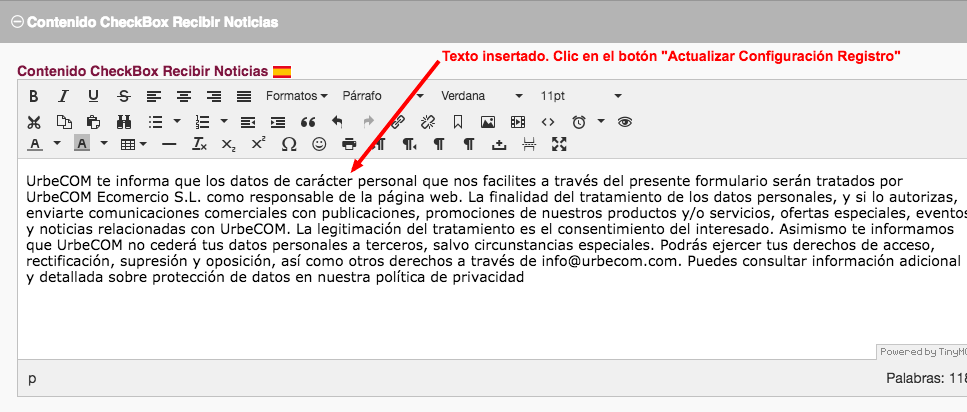Toggle italic formatting
967x412 pixels.
[x=63, y=96]
